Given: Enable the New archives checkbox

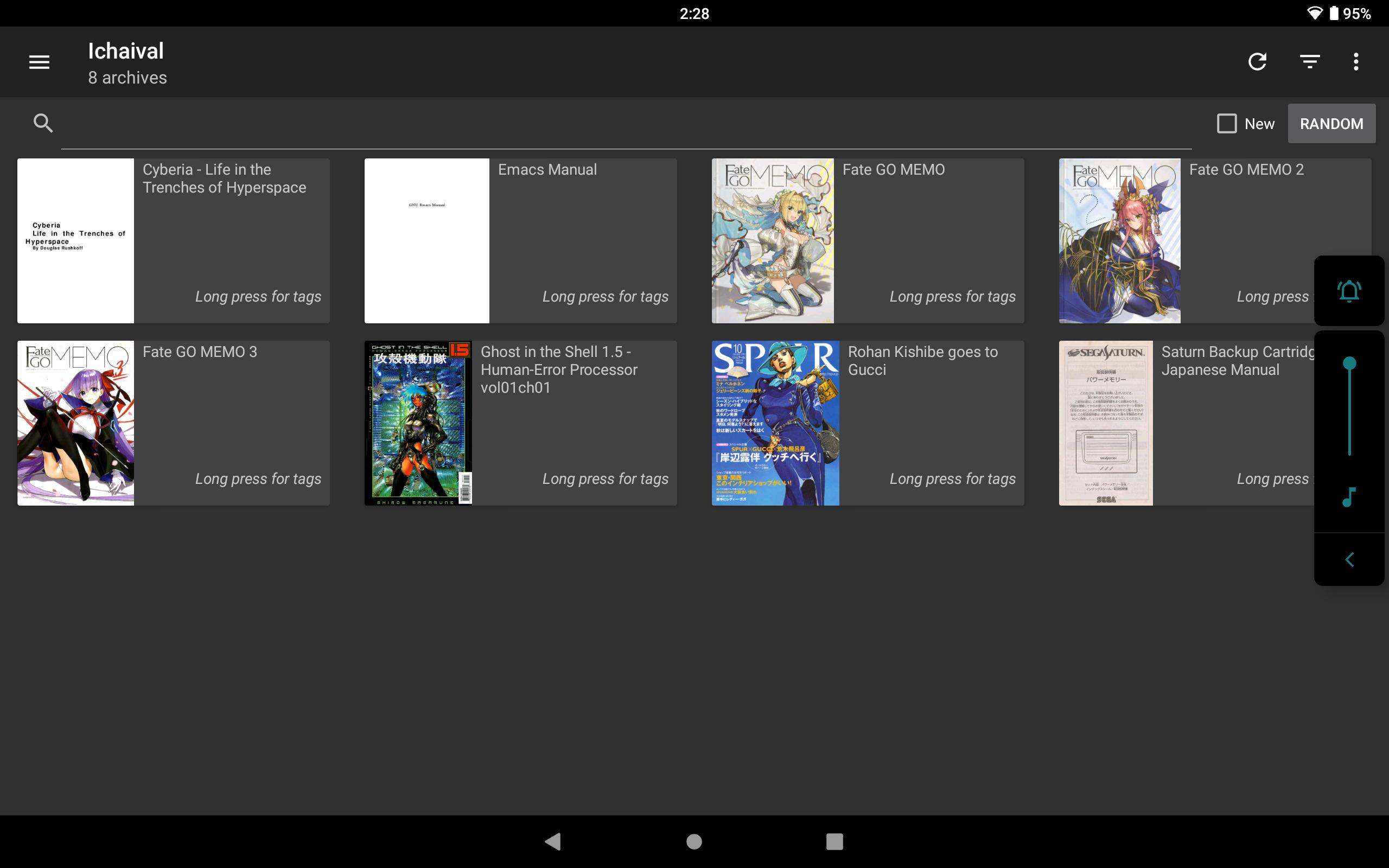Looking at the screenshot, I should pos(1227,124).
